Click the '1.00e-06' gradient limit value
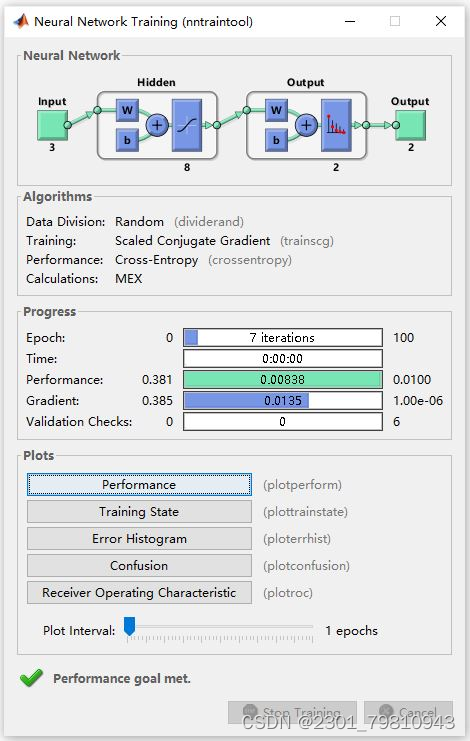 point(418,401)
